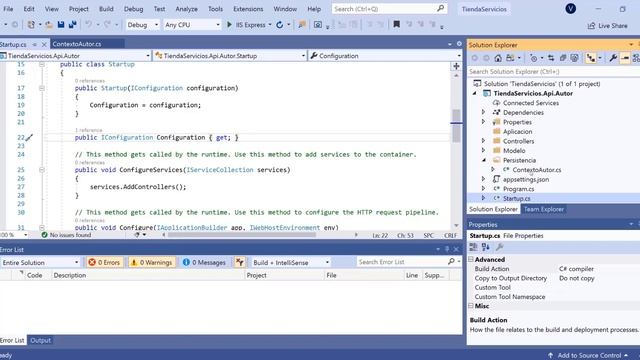
Task: Click the Search Solution Explorer field
Action: (x=553, y=72)
